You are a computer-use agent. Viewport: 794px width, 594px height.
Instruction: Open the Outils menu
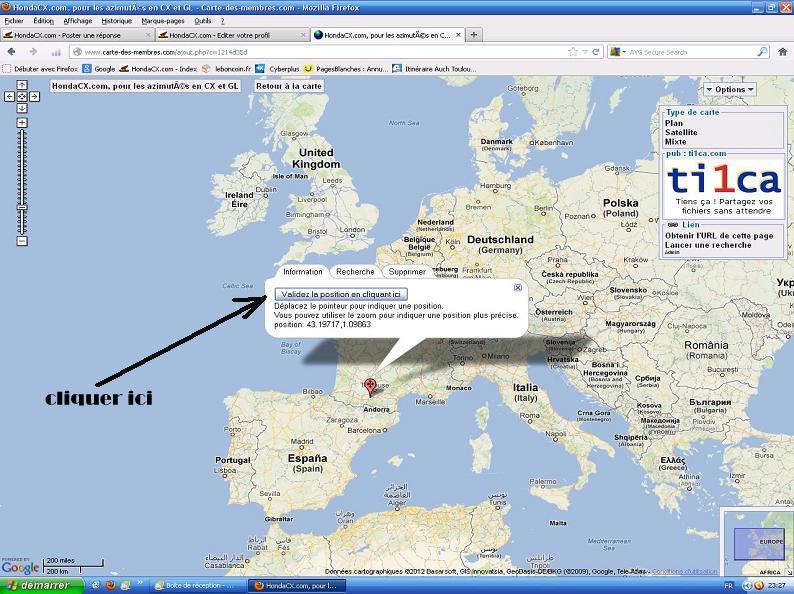(x=202, y=21)
